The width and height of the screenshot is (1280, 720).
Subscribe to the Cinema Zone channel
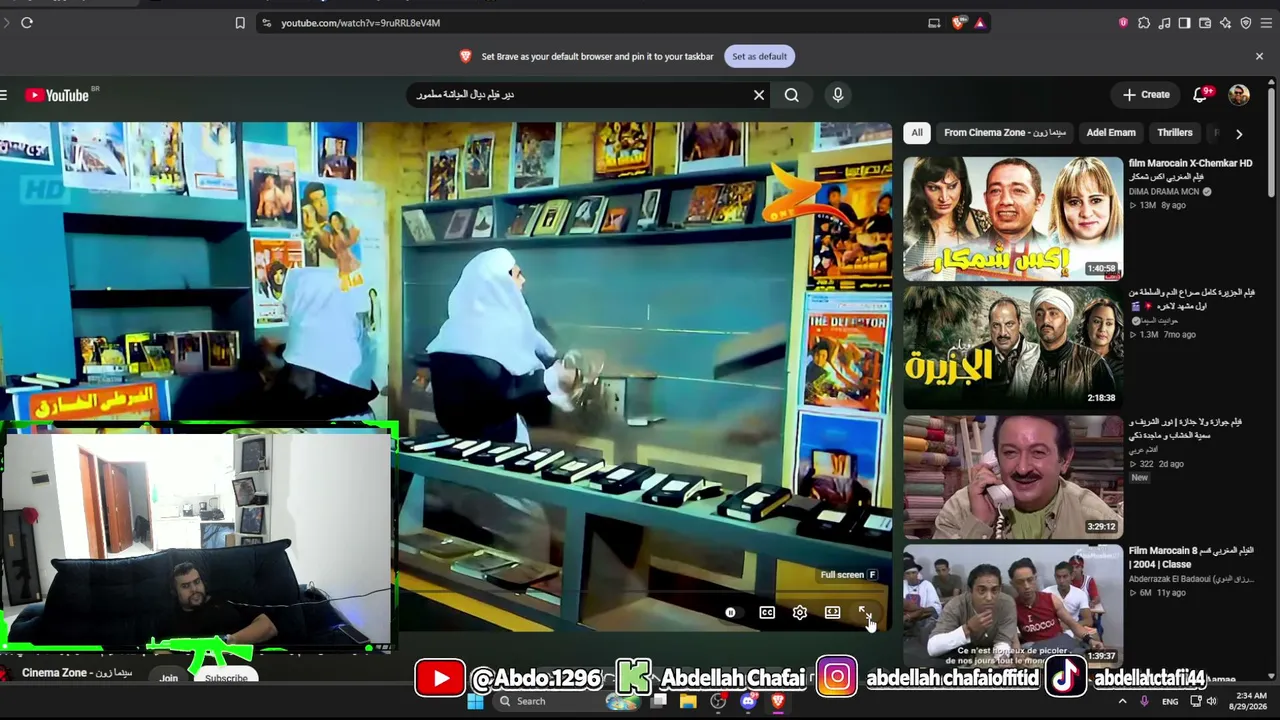tap(226, 678)
